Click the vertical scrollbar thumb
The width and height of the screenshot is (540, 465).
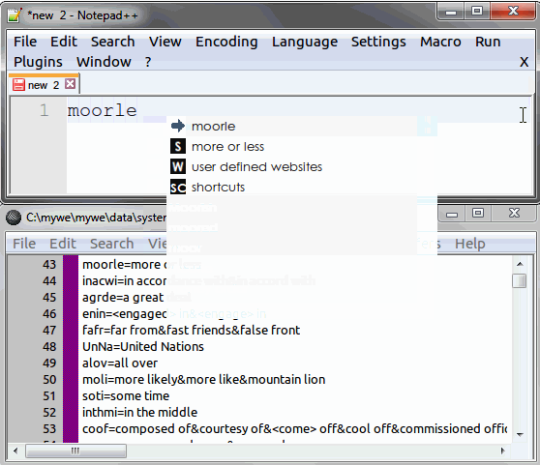519,280
